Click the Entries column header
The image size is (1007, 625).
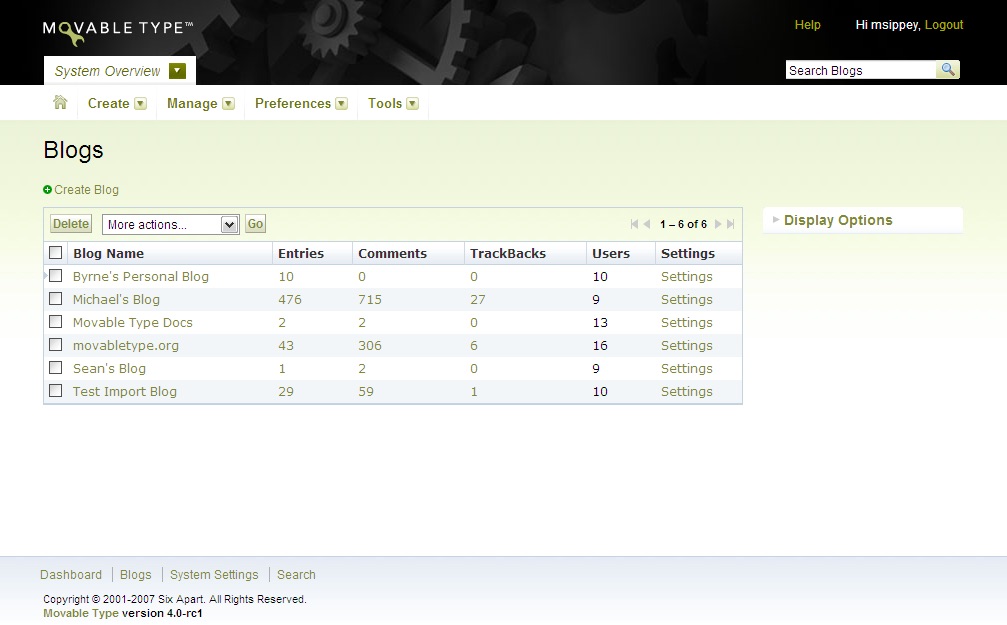[301, 253]
